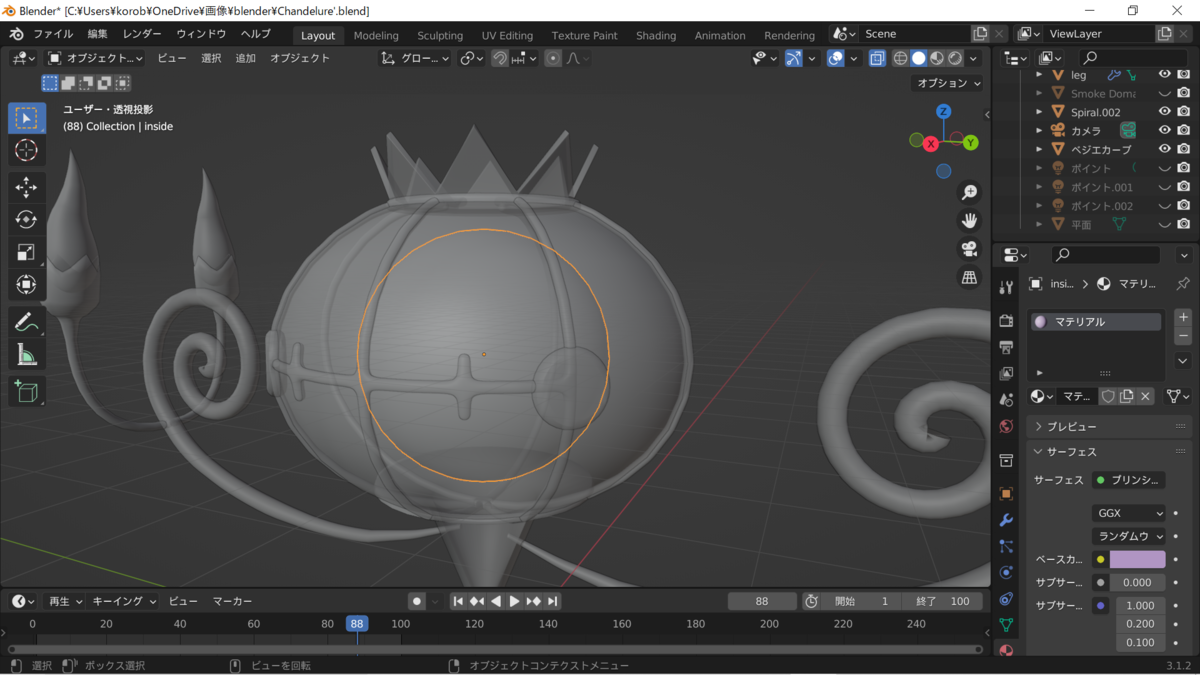Select the Rotate tool
The width and height of the screenshot is (1200, 675).
click(x=27, y=220)
